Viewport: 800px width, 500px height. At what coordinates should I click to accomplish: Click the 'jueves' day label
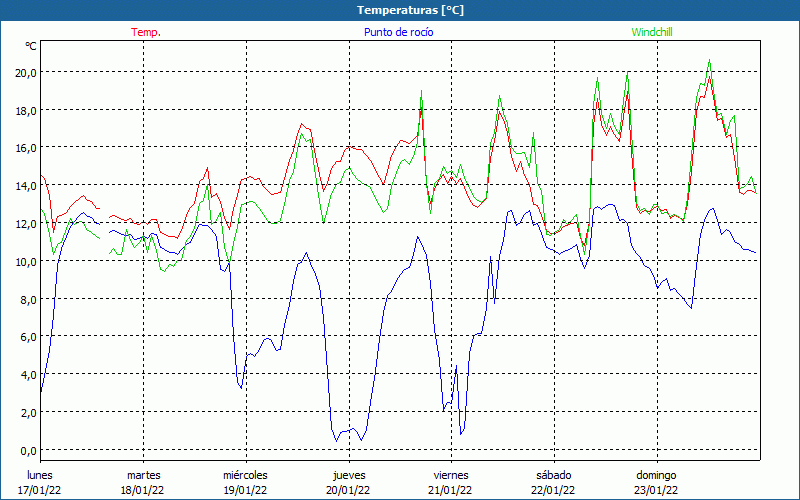349,475
